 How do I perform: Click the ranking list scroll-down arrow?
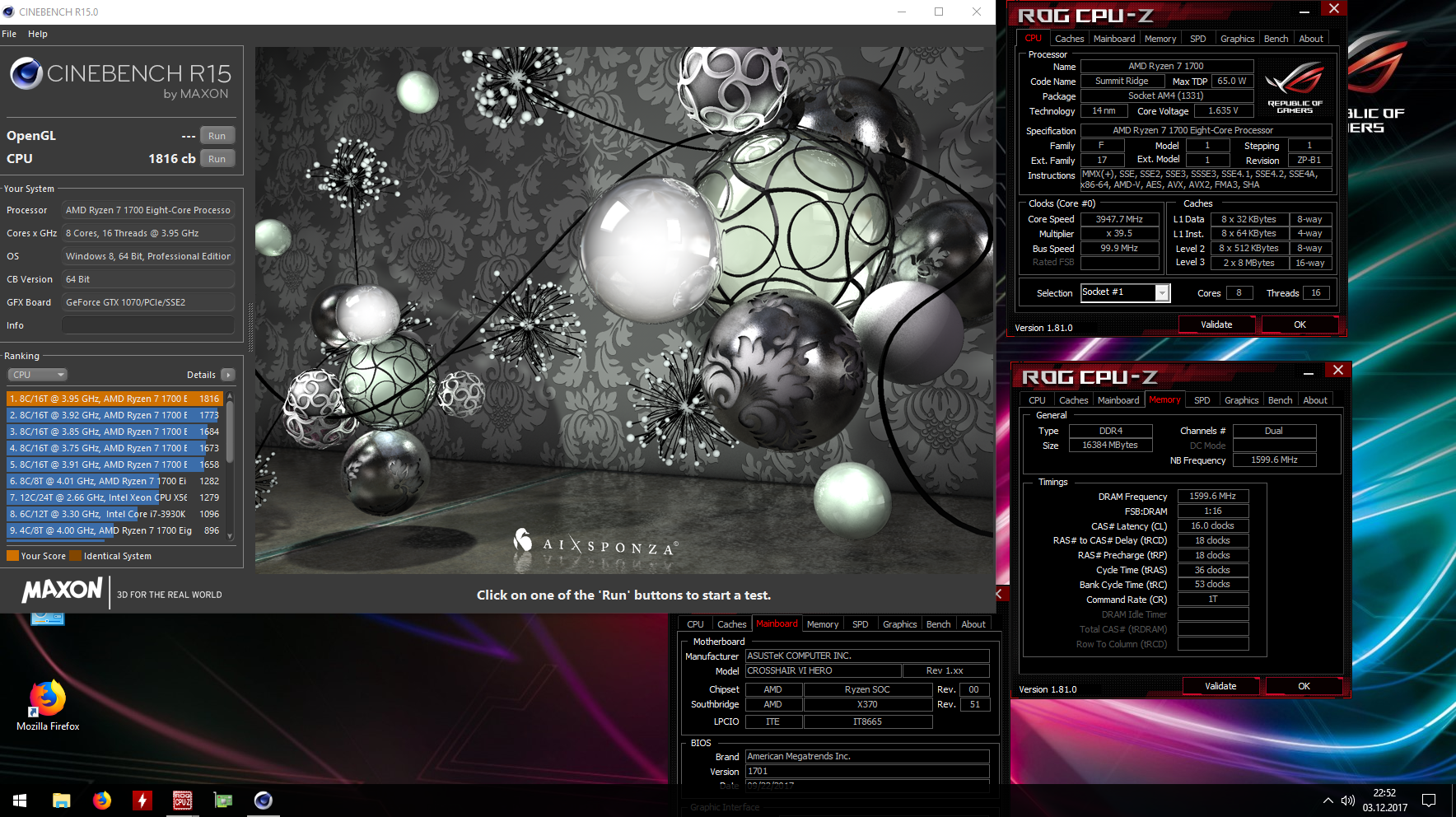(230, 536)
